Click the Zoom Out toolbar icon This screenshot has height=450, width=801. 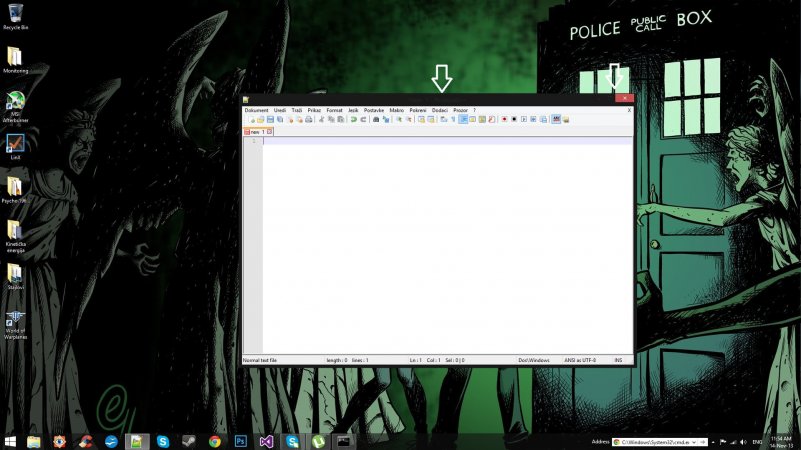409,120
